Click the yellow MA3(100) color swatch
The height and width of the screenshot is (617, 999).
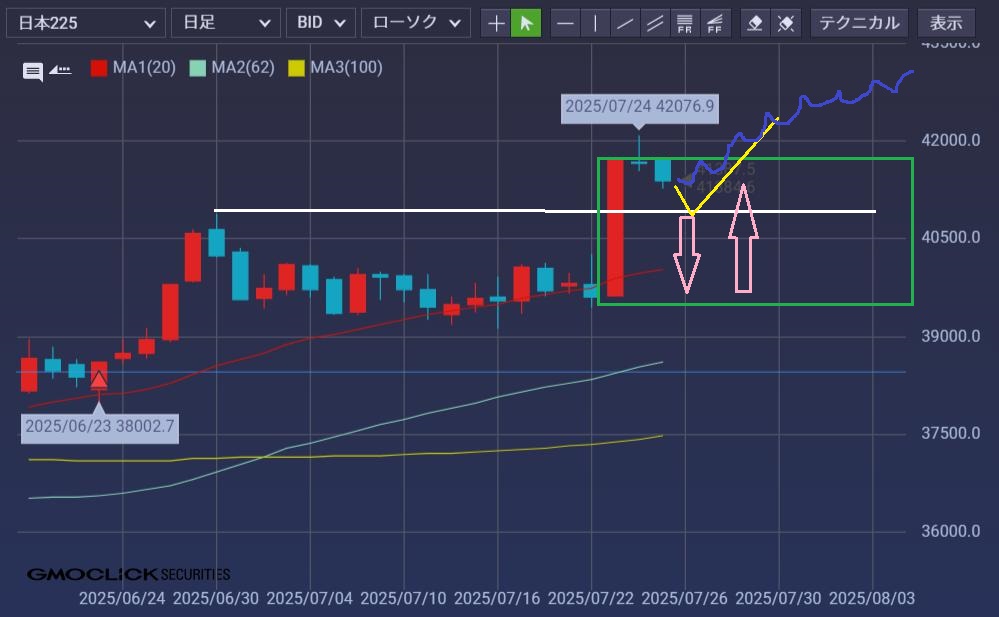296,68
